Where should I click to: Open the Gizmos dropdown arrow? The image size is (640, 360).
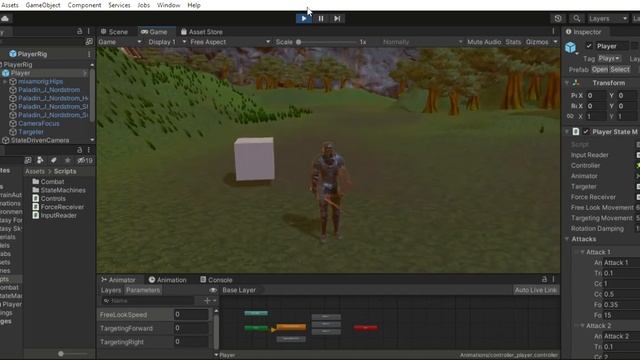point(555,42)
